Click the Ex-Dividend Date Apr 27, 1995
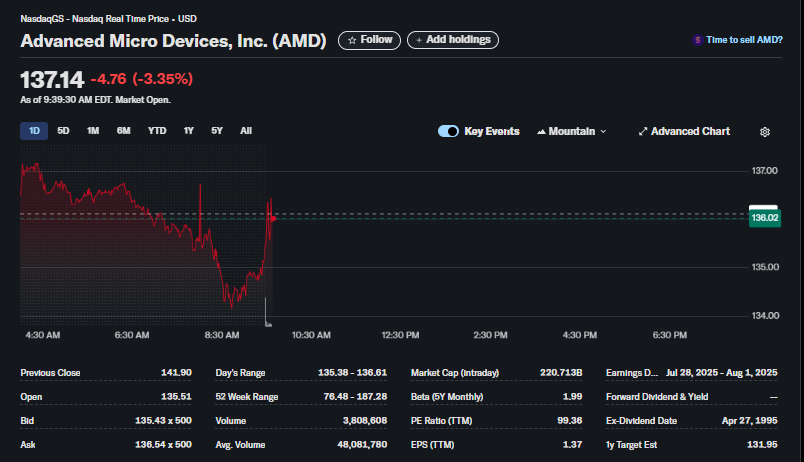The height and width of the screenshot is (462, 804). point(750,421)
